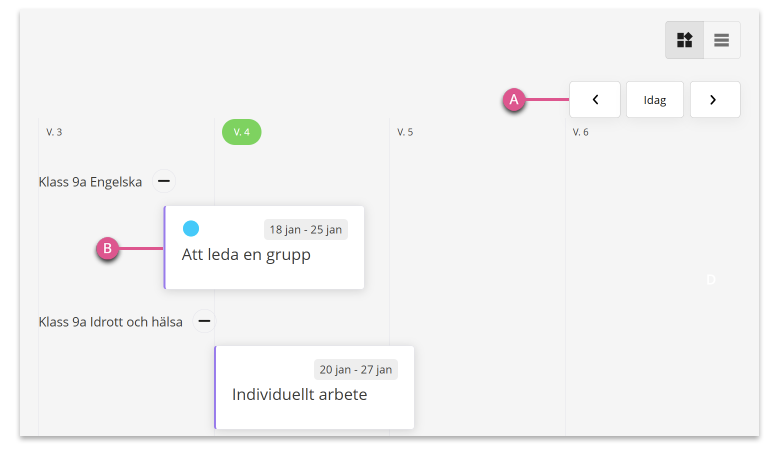774x451 pixels.
Task: Click the V. 5 week label
Action: [x=405, y=132]
